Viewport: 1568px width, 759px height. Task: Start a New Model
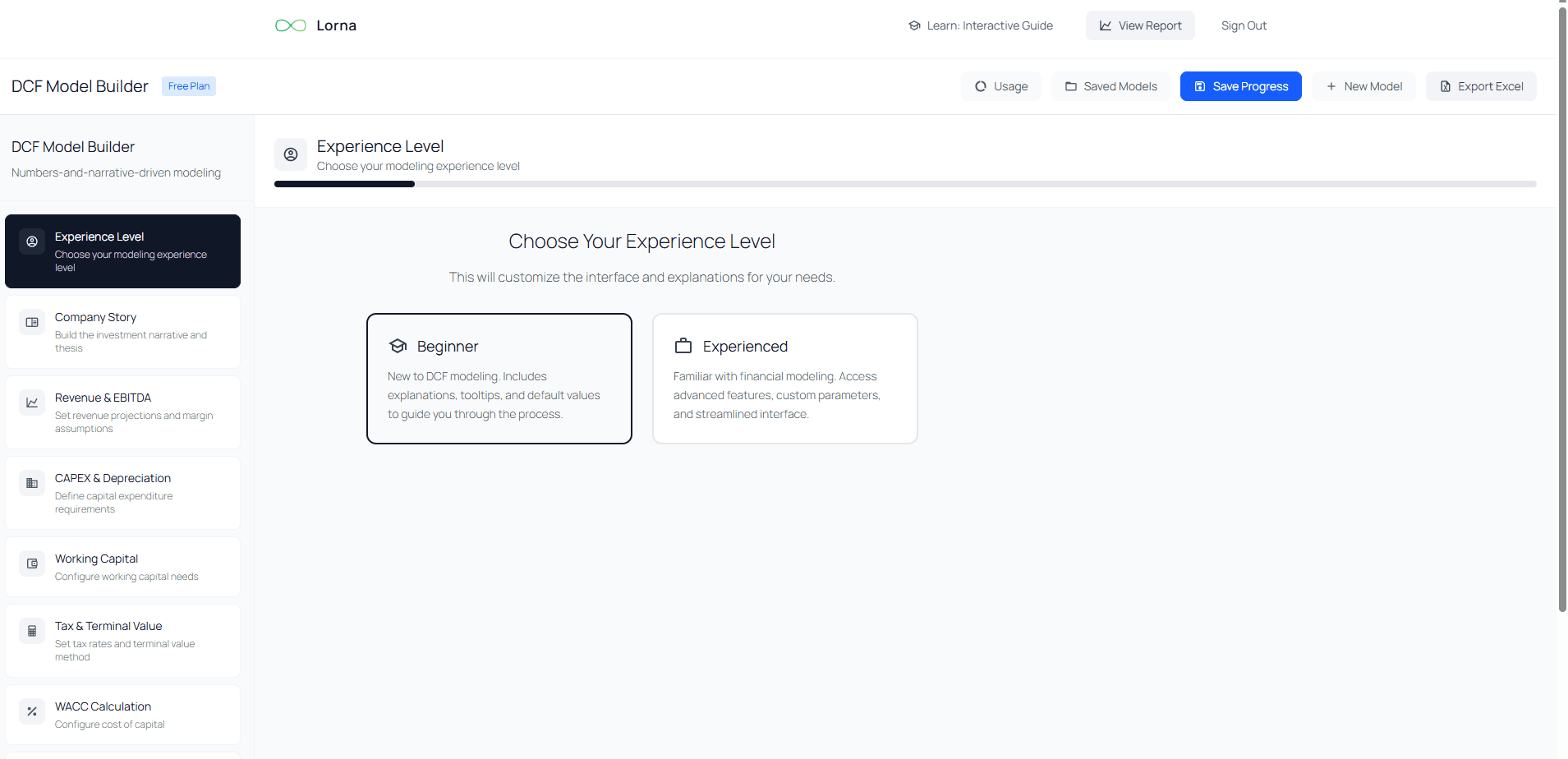[1363, 86]
